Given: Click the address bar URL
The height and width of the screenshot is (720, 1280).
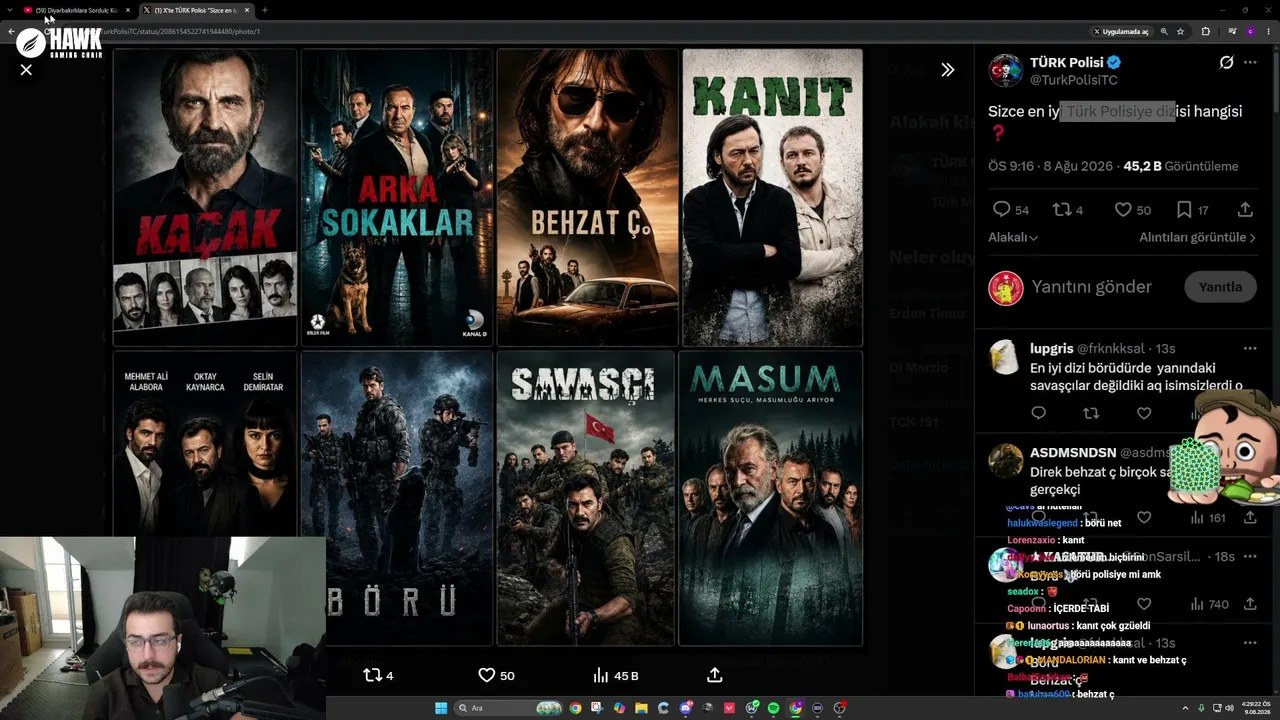Looking at the screenshot, I should coord(180,31).
